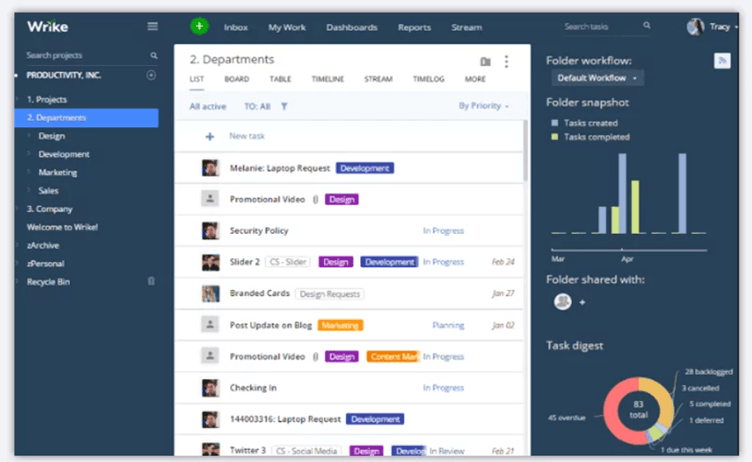
Task: Open the By Priority sort dropdown
Action: (x=484, y=106)
